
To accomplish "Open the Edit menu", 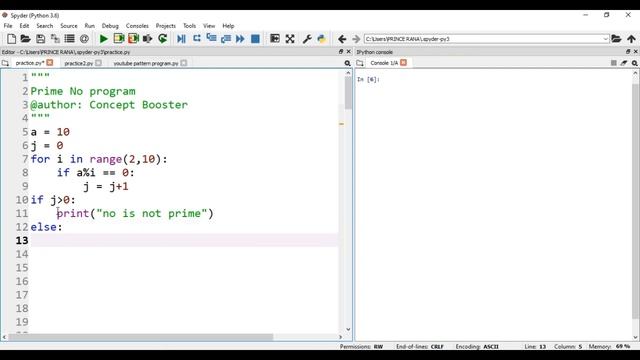I will 24,26.
